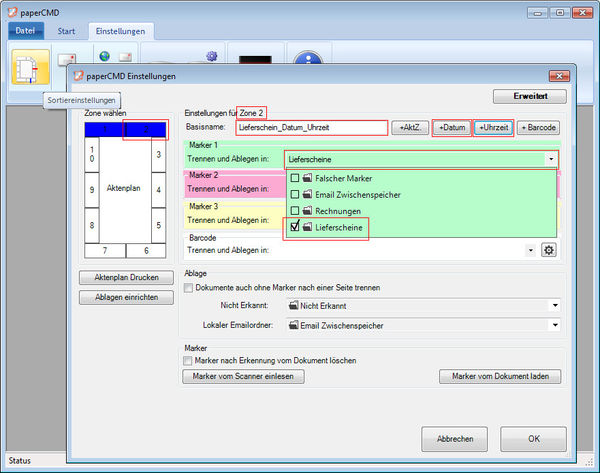Focus the Basisname text field
The height and width of the screenshot is (473, 600).
[311, 127]
